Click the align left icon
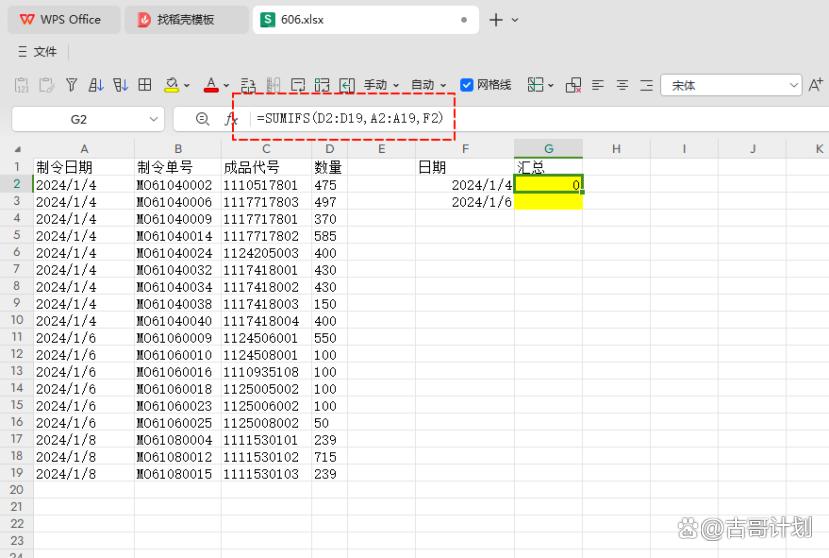829x558 pixels. (599, 86)
